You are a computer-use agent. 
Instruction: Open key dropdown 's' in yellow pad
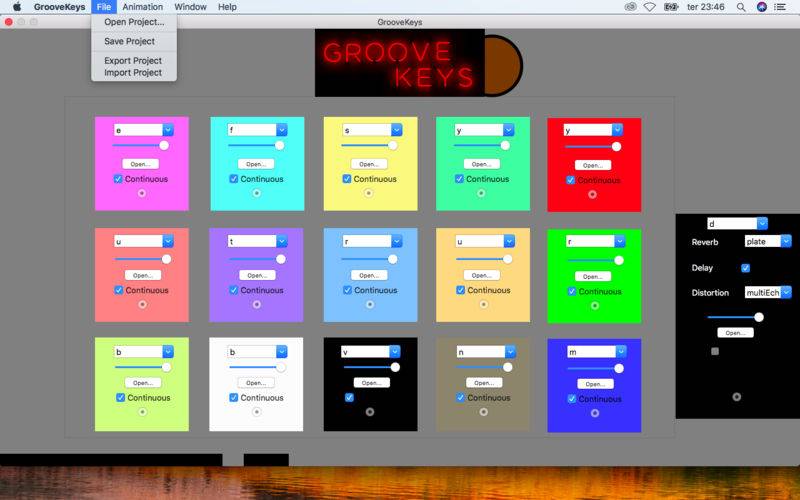point(396,130)
